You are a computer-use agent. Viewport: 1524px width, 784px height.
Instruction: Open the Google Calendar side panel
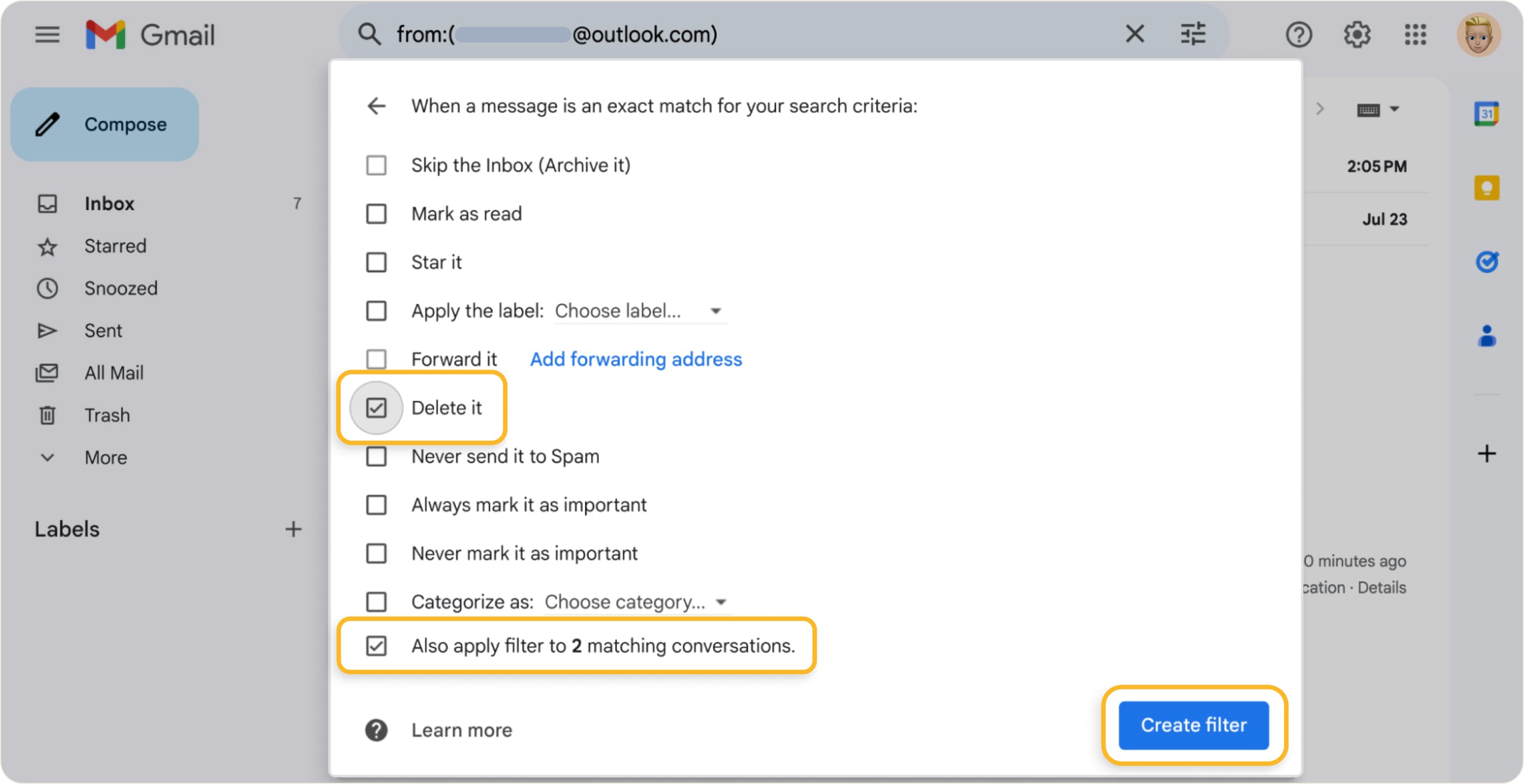tap(1486, 113)
